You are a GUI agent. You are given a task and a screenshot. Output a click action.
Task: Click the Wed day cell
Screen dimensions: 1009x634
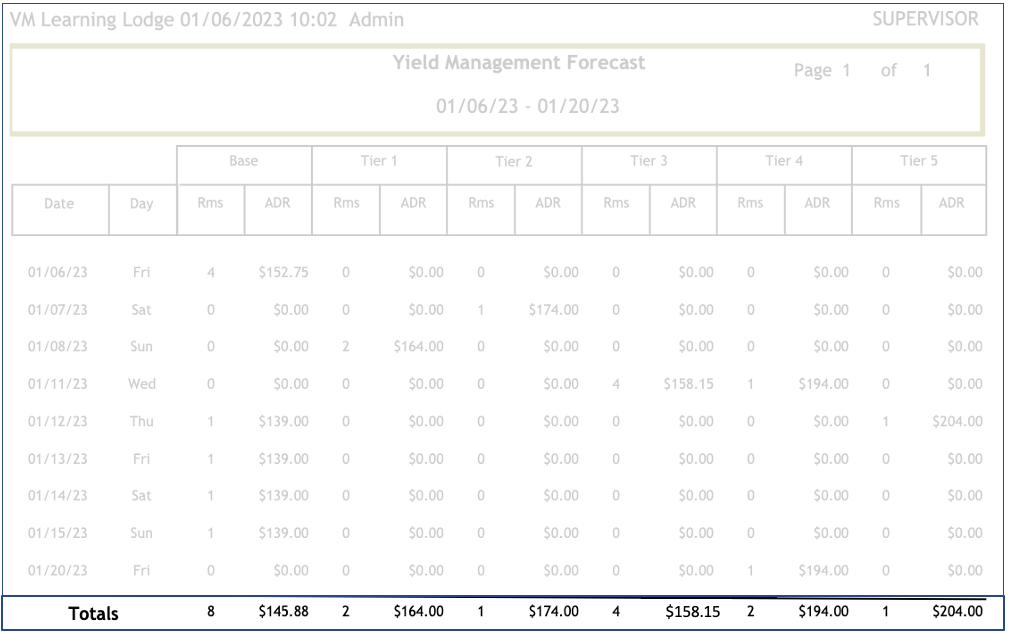(142, 384)
